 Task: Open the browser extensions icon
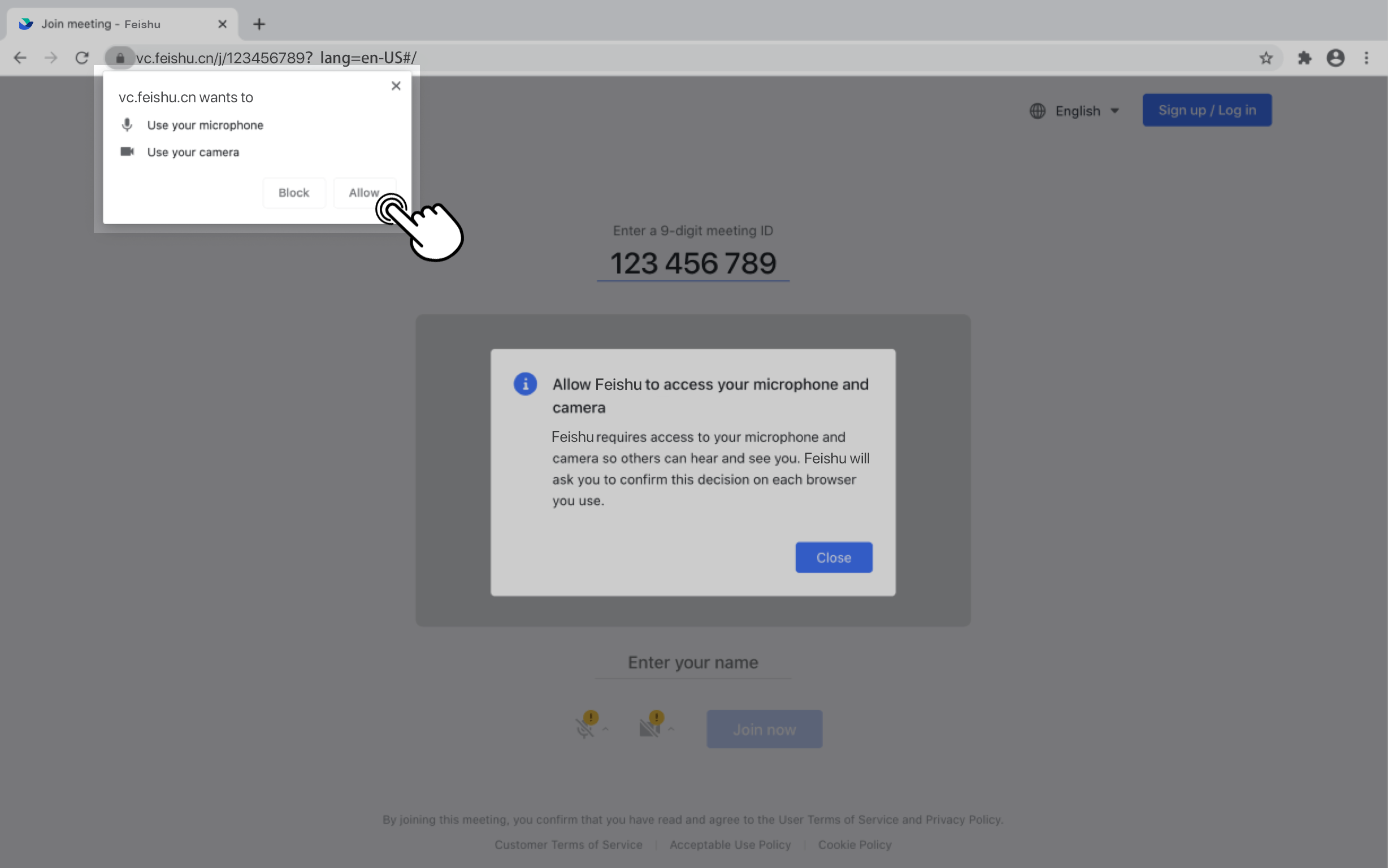click(1304, 58)
